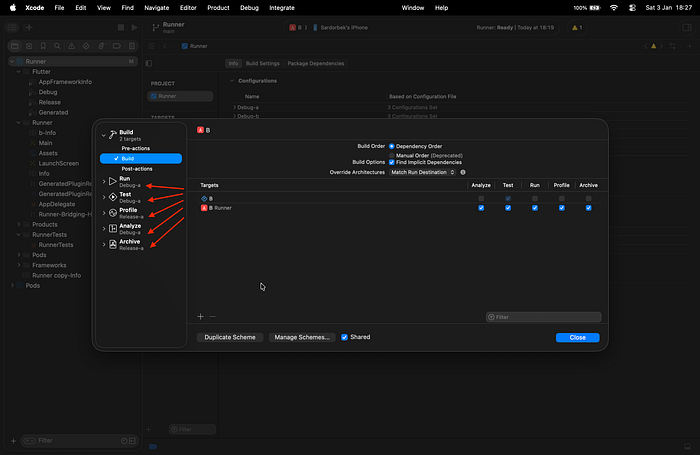
Task: Toggle the Shared scheme checkbox
Action: [x=344, y=337]
